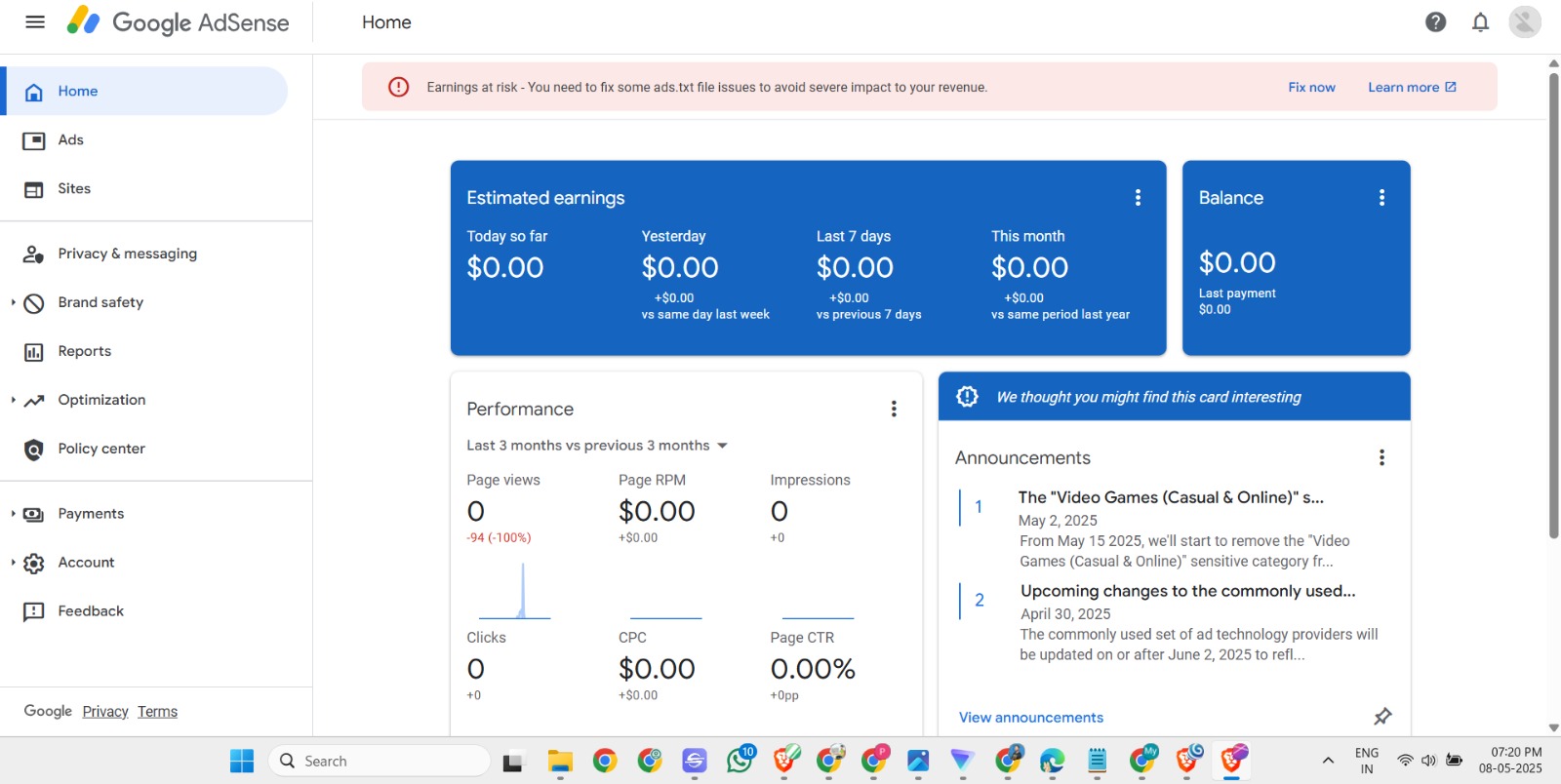
Task: Click the suggestion card badge icon
Action: 967,396
